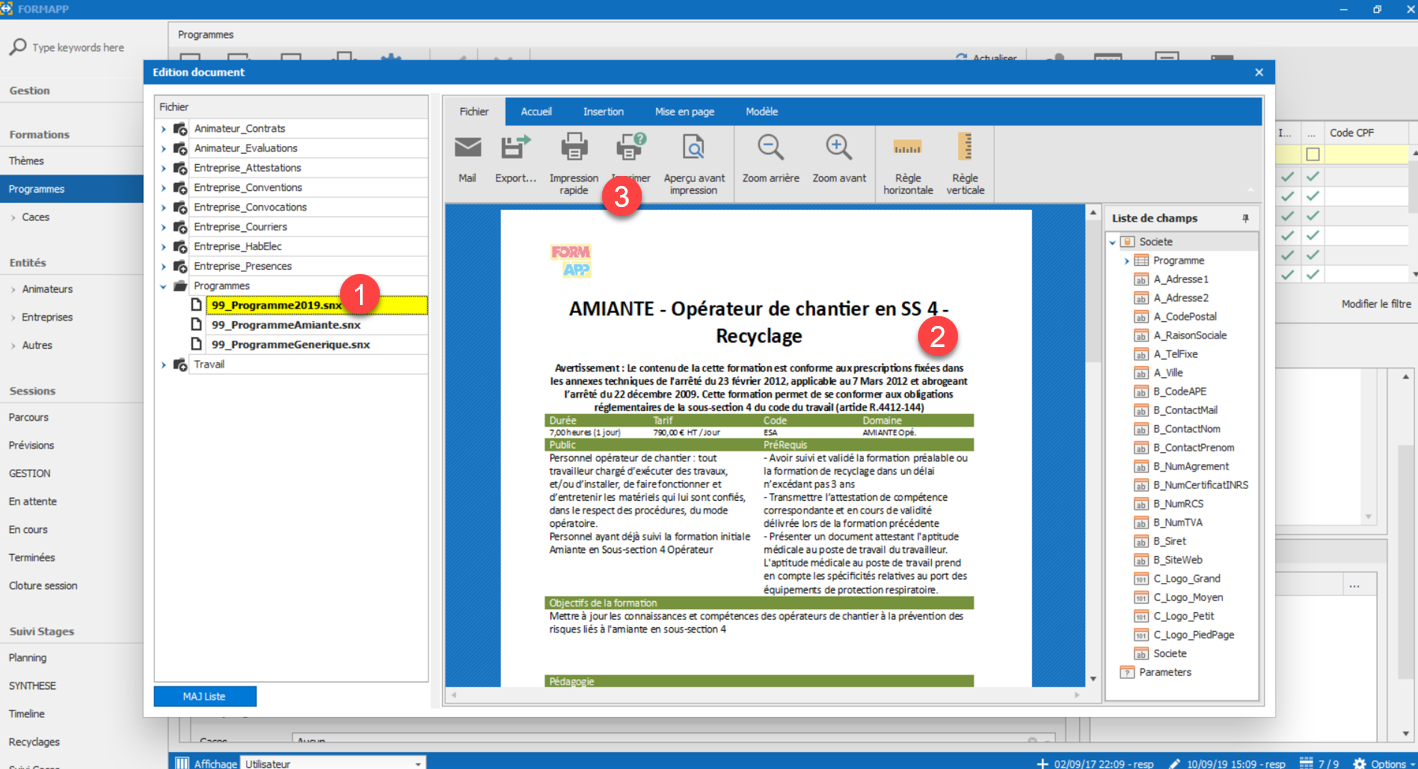Expand the Programme node in field list
The width and height of the screenshot is (1418, 769).
(x=1126, y=261)
